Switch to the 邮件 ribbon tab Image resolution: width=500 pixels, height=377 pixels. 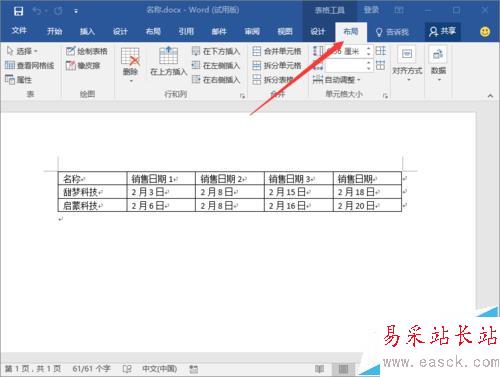[x=219, y=31]
